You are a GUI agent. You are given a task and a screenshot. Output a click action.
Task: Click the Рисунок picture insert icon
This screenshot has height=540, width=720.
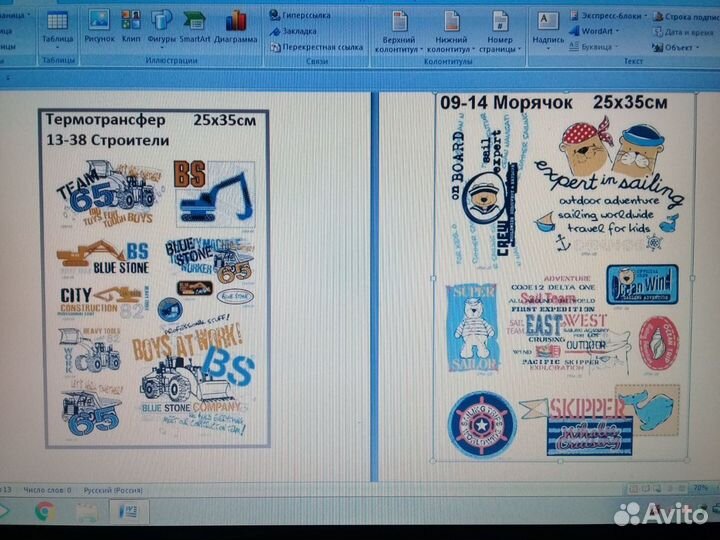click(x=99, y=26)
